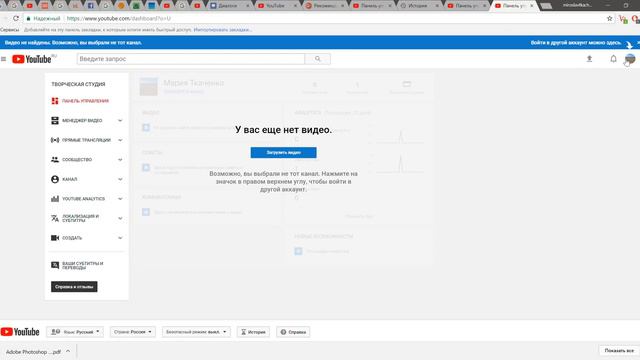Screen dimensions: 640x360
Task: Open Adobe Photoshop pdf download item
Action: pos(33,351)
